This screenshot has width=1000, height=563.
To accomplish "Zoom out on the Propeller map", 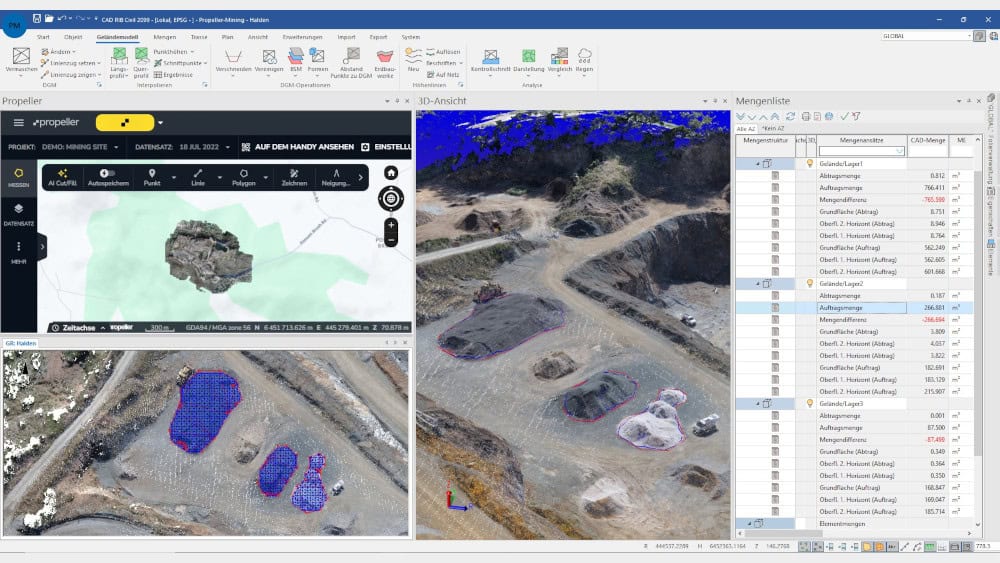I will coord(391,240).
